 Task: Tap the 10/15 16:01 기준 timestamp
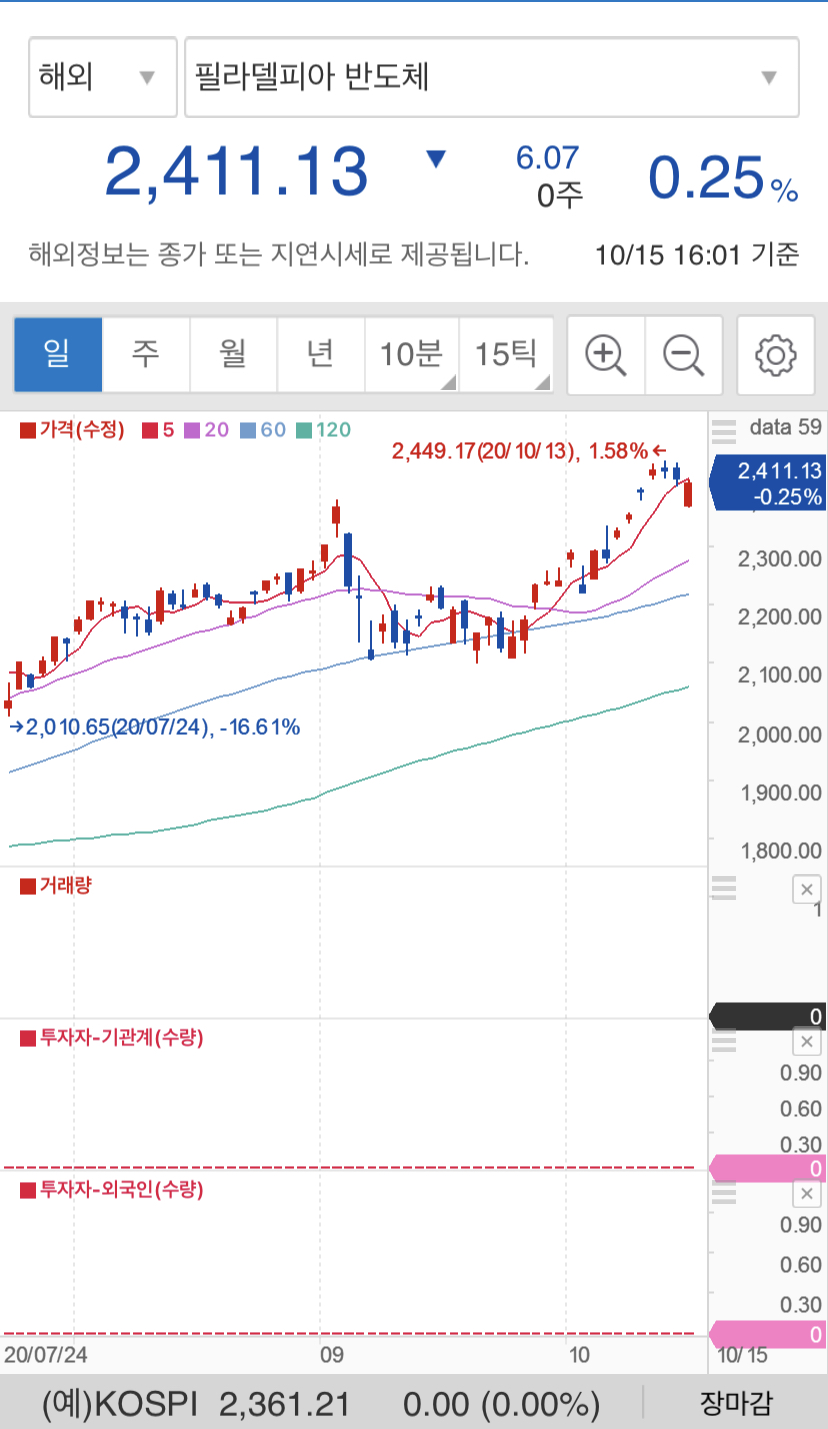pos(697,255)
